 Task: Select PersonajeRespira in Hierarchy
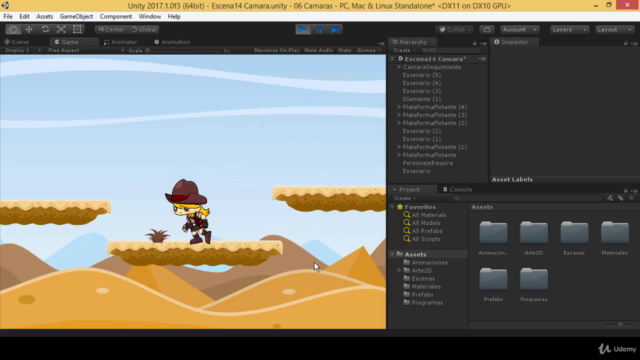(427, 163)
